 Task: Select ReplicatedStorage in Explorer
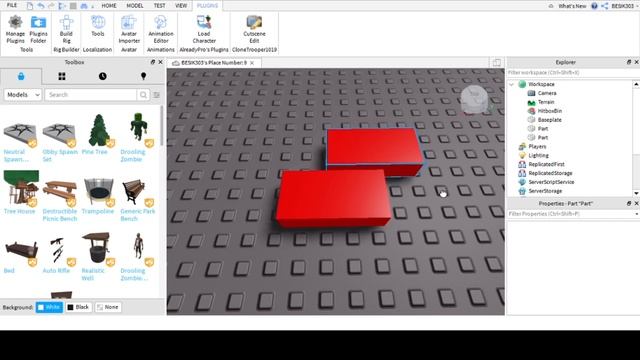point(550,173)
